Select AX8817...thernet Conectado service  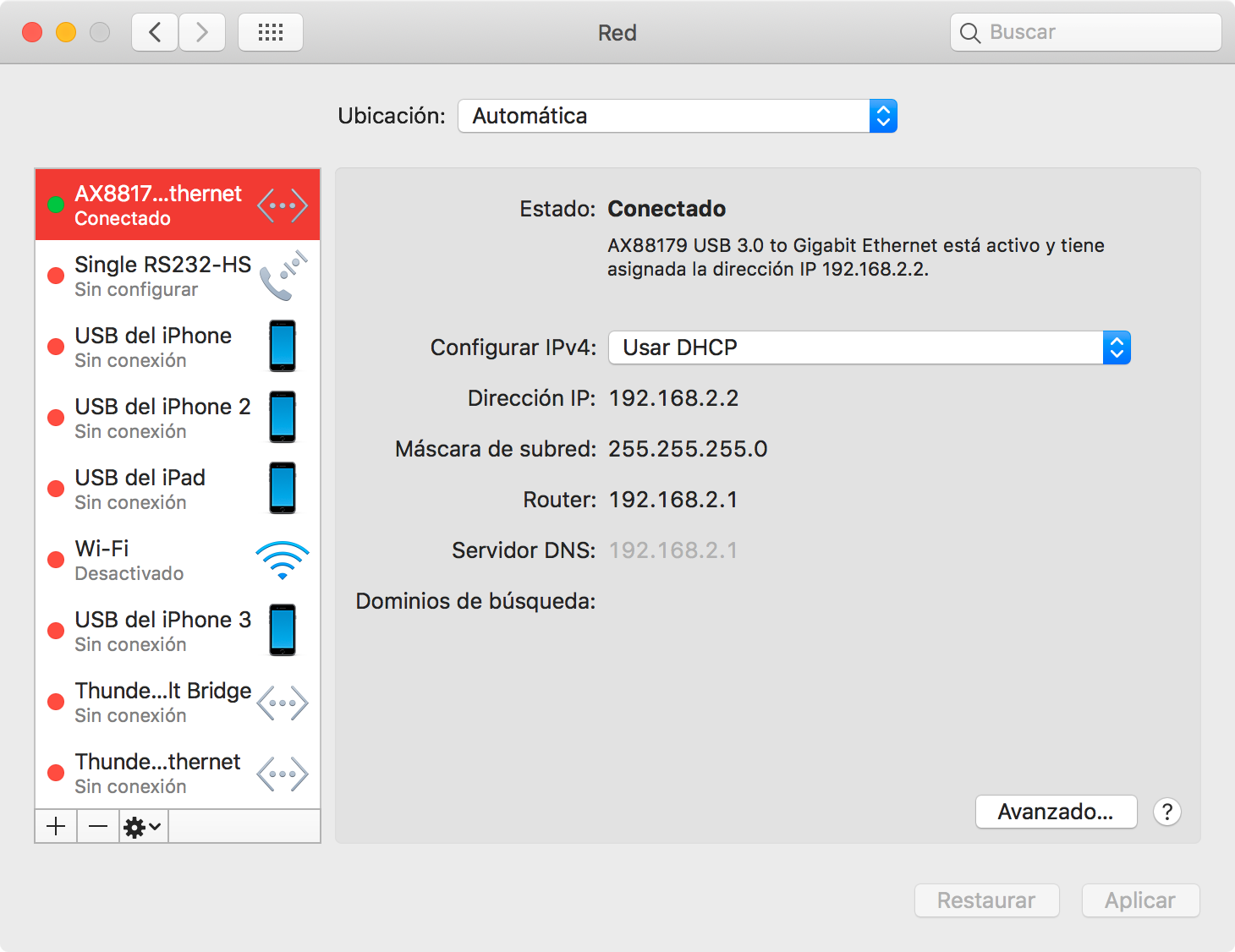pyautogui.click(x=178, y=205)
